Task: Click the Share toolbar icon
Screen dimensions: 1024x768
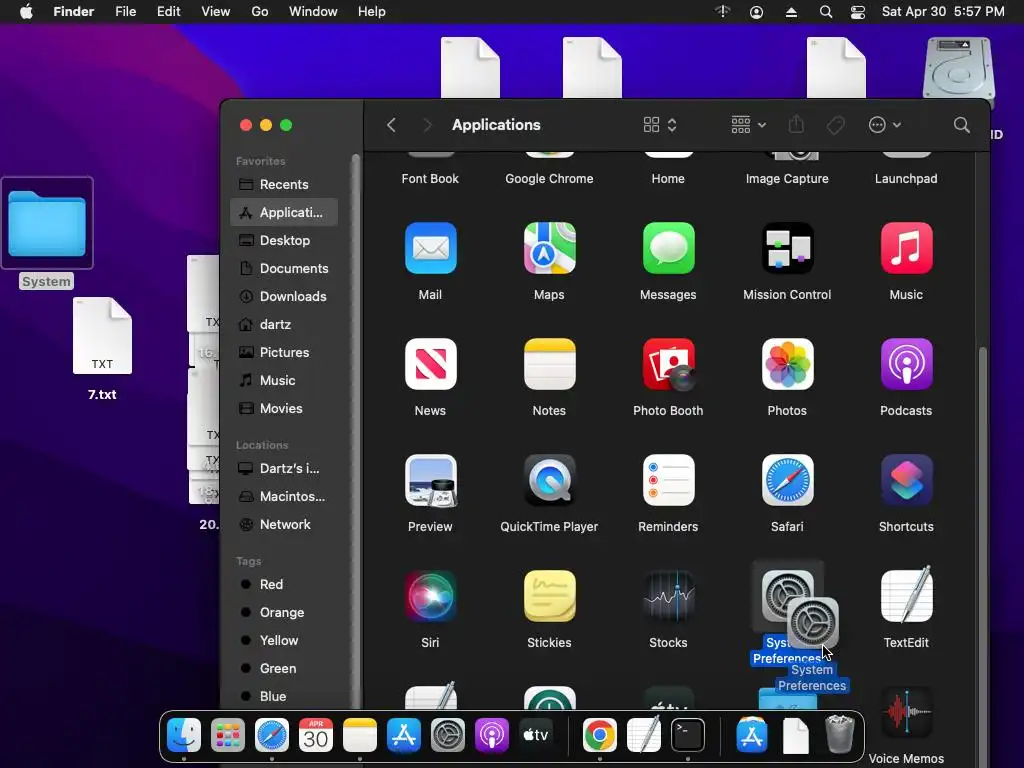Action: 796,124
